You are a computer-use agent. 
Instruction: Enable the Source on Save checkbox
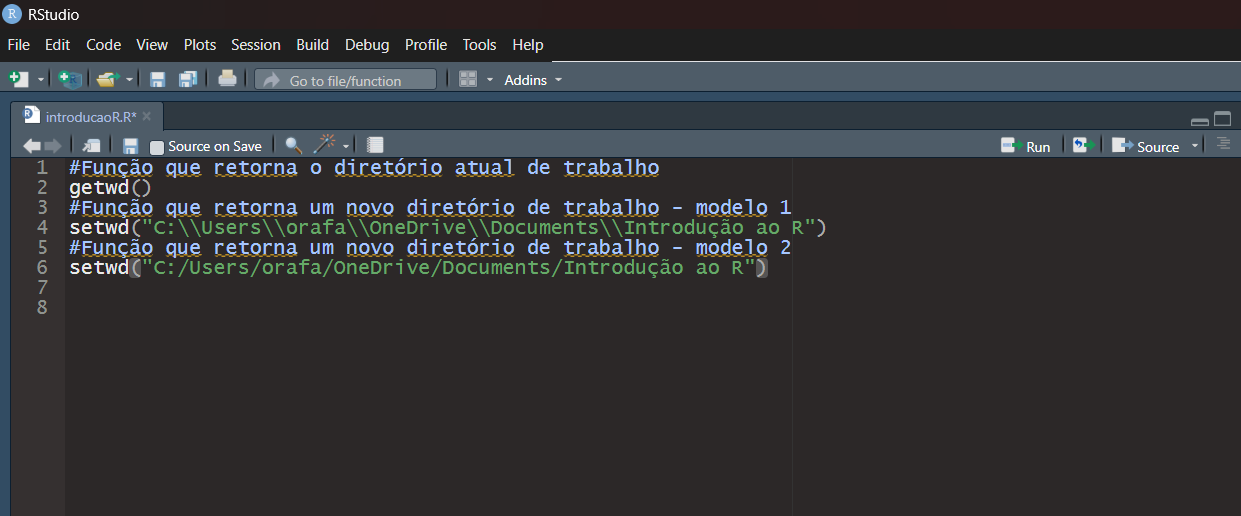pos(157,147)
